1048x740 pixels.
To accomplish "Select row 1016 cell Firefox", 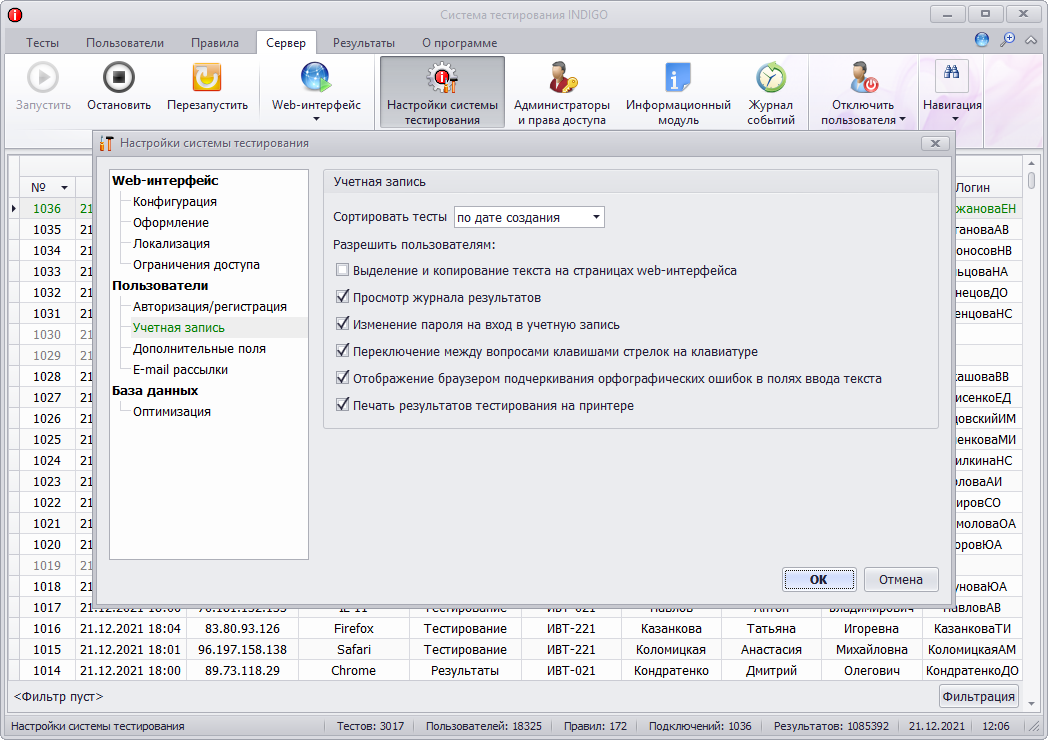I will pos(354,628).
